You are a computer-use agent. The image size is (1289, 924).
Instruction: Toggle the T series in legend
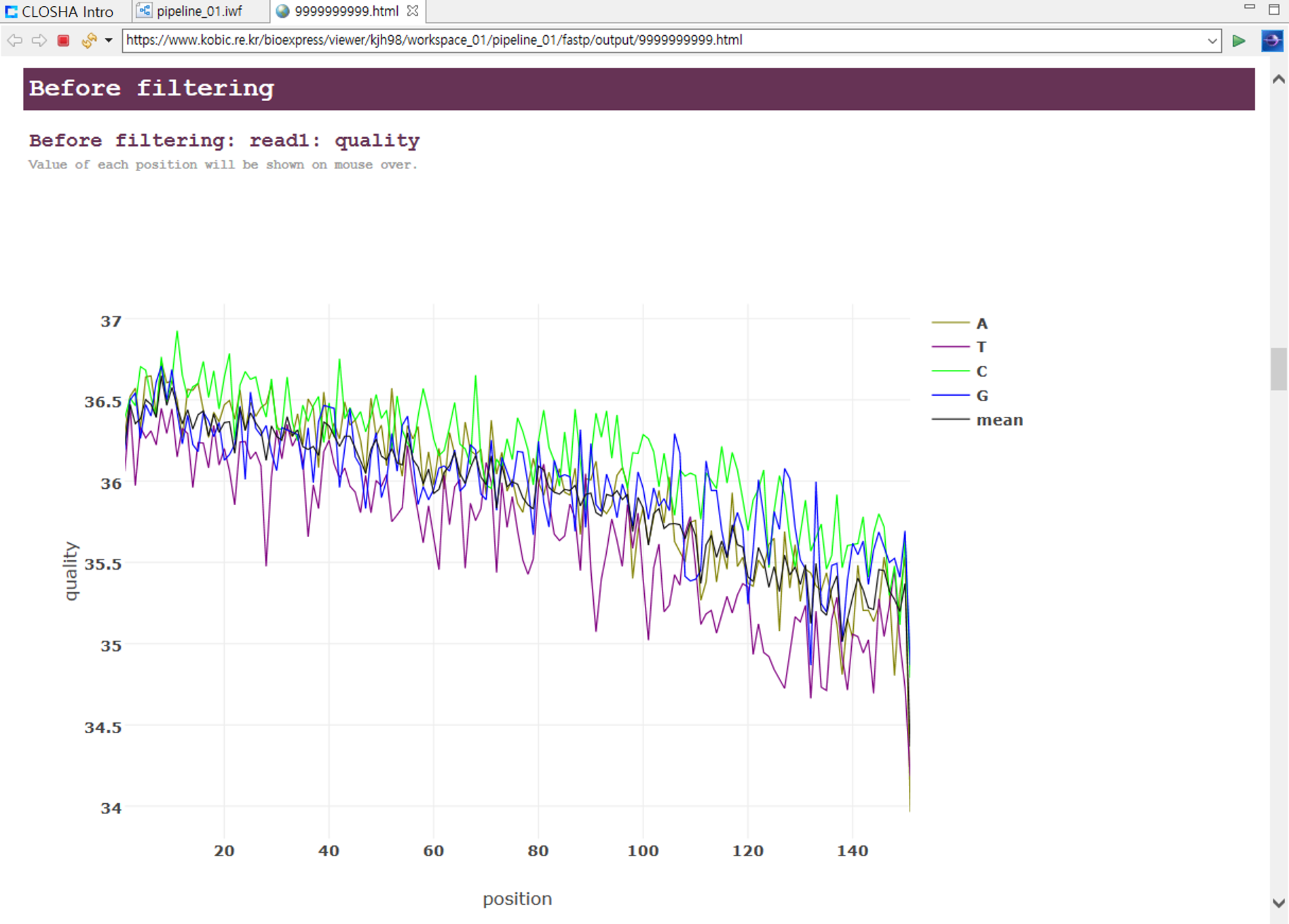959,347
